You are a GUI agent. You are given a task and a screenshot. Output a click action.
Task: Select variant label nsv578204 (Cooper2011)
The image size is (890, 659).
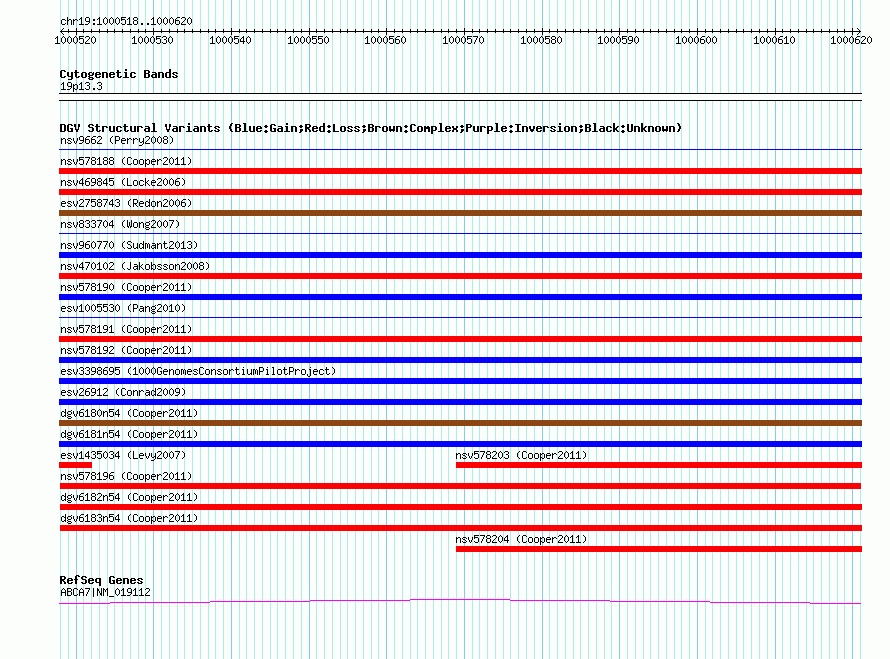click(521, 539)
